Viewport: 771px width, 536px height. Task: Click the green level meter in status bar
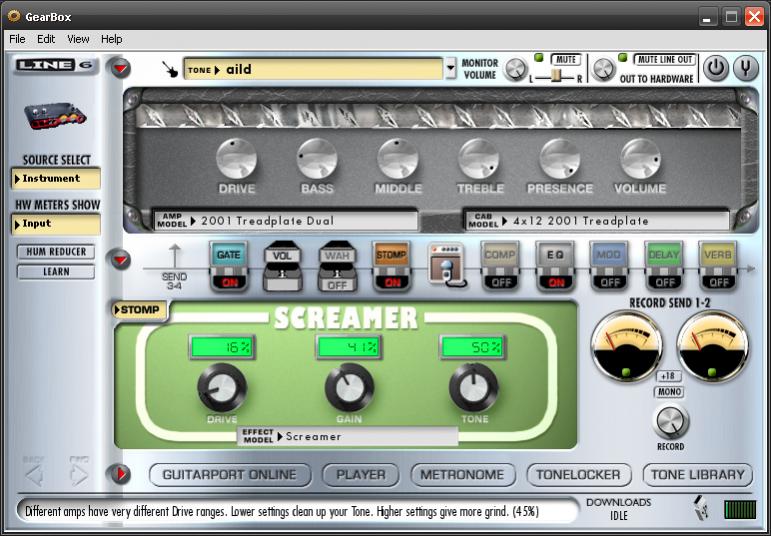740,509
